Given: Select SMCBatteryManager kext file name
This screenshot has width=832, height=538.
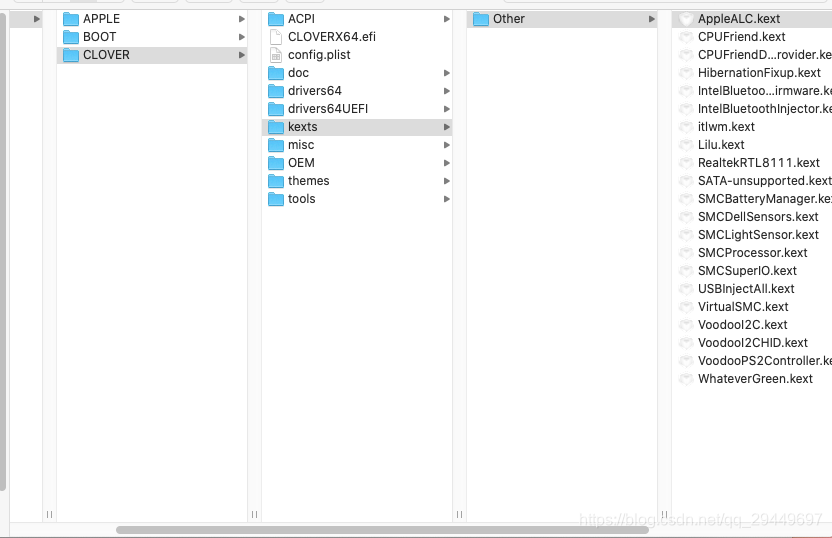Looking at the screenshot, I should tap(765, 199).
